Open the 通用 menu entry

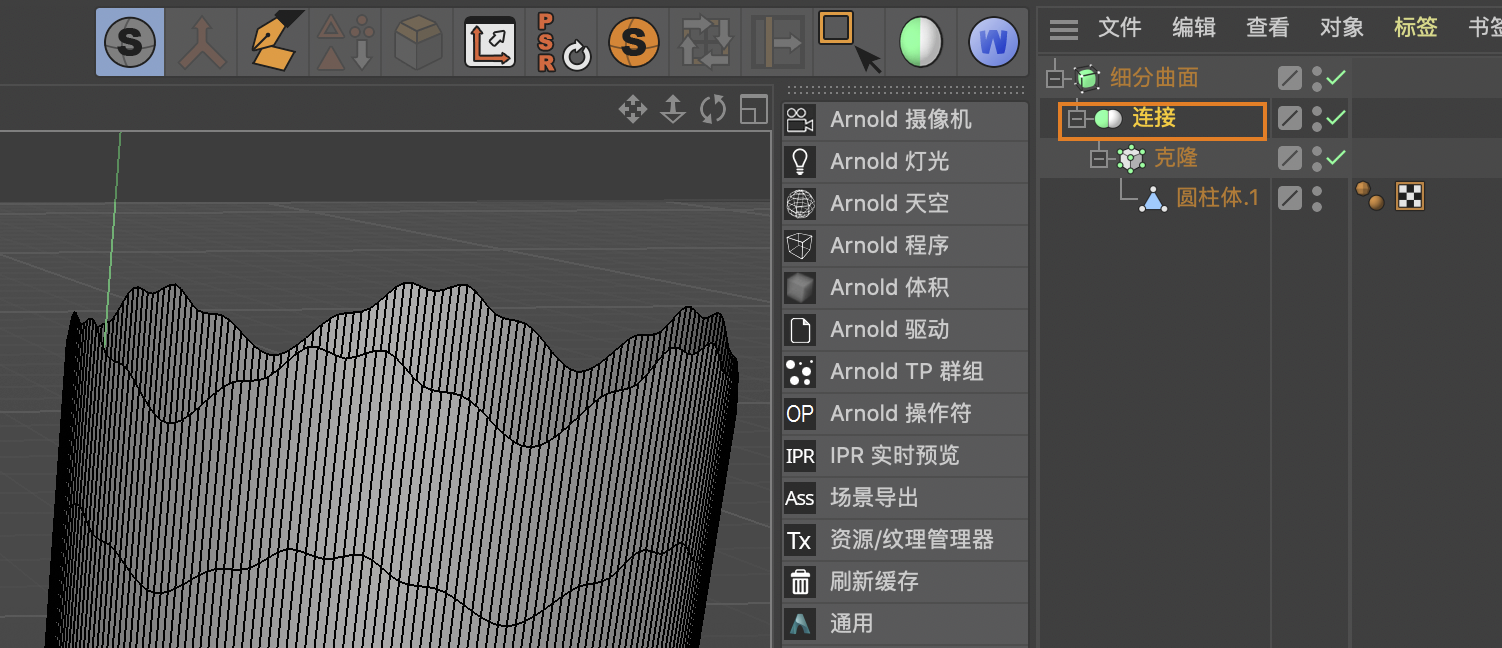click(905, 624)
